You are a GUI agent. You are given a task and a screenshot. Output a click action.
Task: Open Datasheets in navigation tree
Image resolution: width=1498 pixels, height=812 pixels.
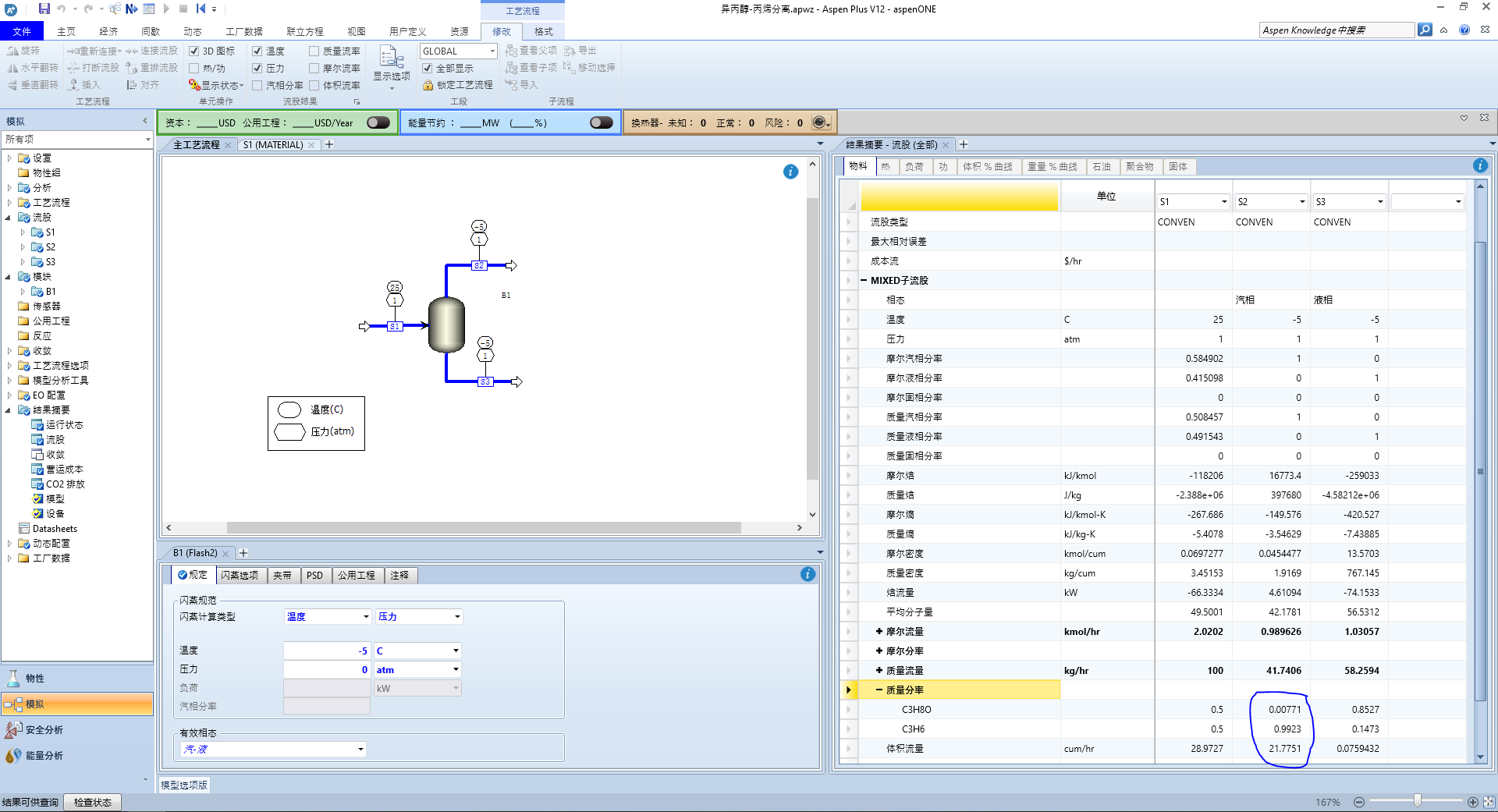(x=55, y=529)
